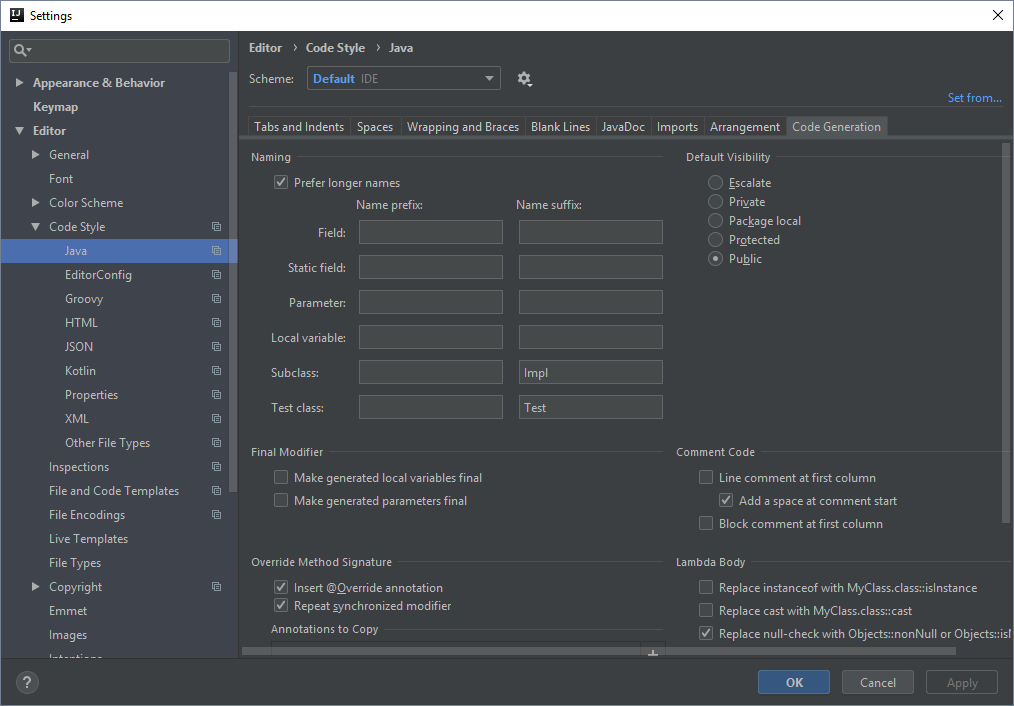
Task: Click the icon next to Properties code style
Action: point(216,394)
